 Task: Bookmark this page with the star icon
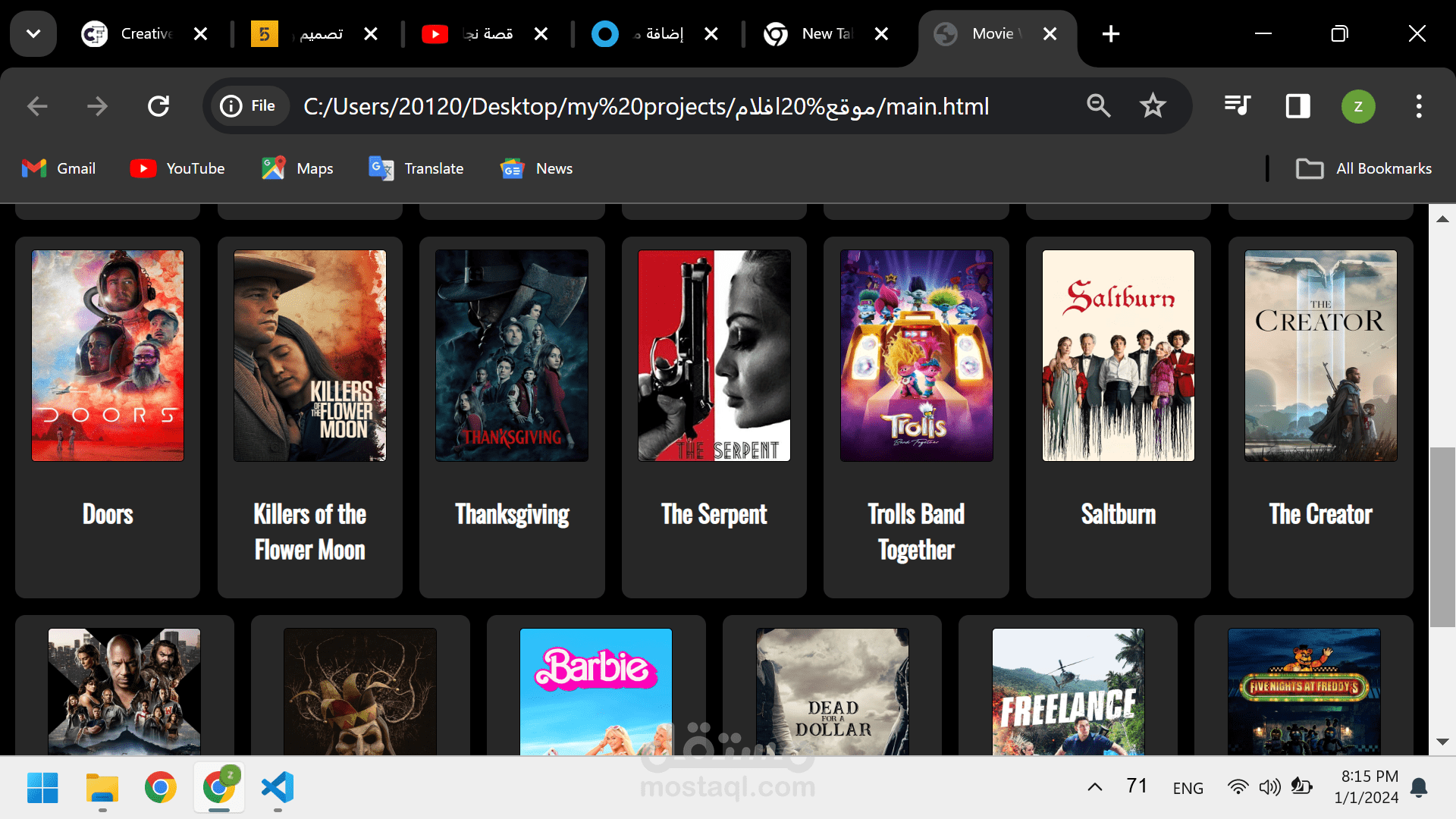pyautogui.click(x=1153, y=106)
